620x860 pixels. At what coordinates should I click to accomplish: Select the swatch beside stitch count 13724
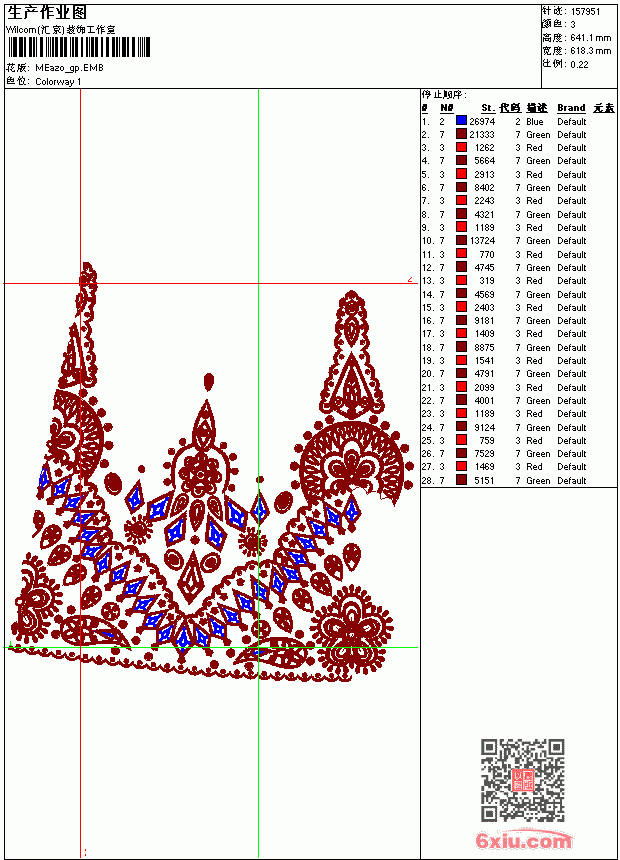point(461,240)
